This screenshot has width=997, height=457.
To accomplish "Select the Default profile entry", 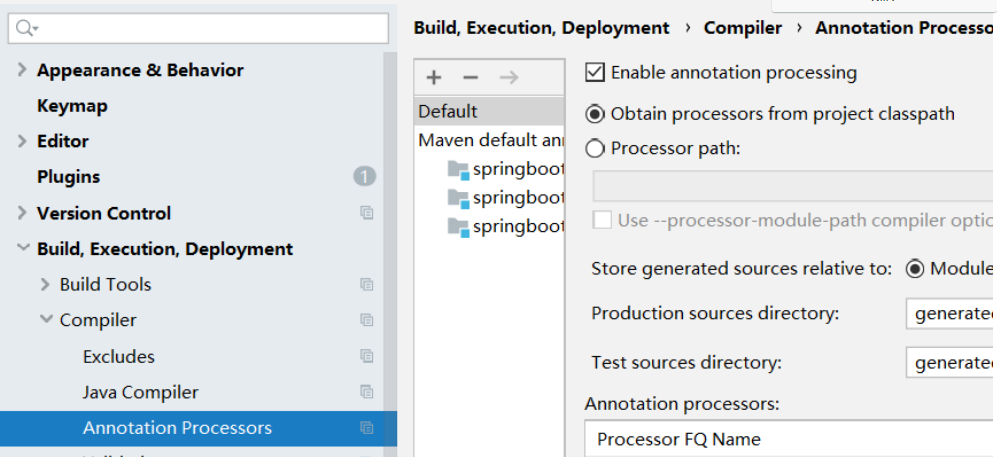I will pyautogui.click(x=448, y=111).
